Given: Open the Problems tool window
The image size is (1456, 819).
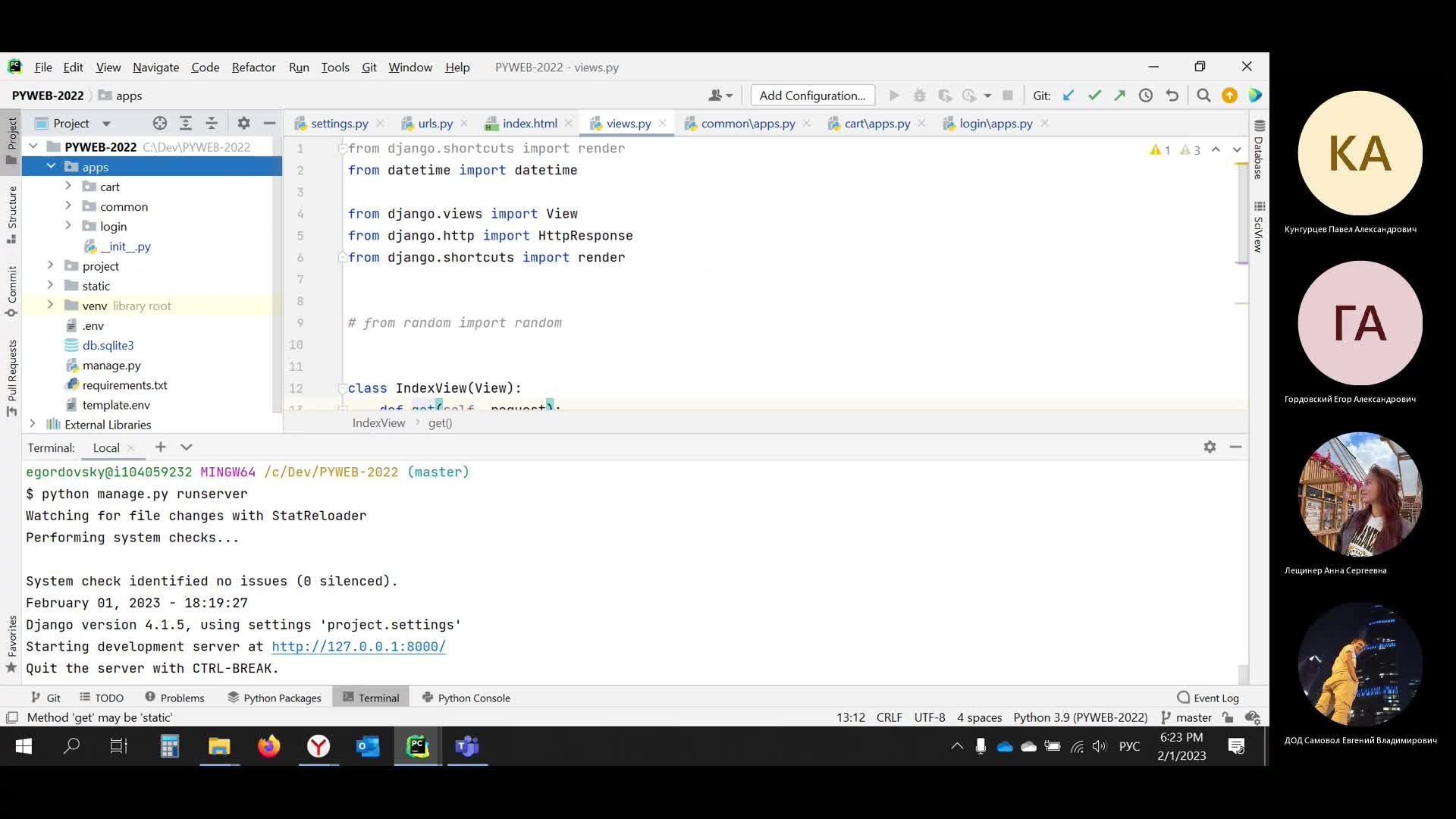Looking at the screenshot, I should tap(174, 698).
